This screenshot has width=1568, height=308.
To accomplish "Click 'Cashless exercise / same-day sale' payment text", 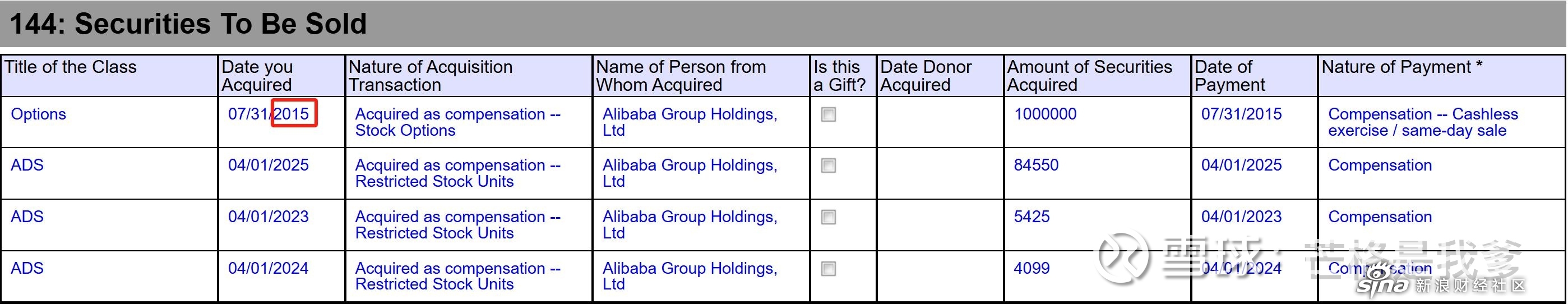I will (x=1423, y=122).
